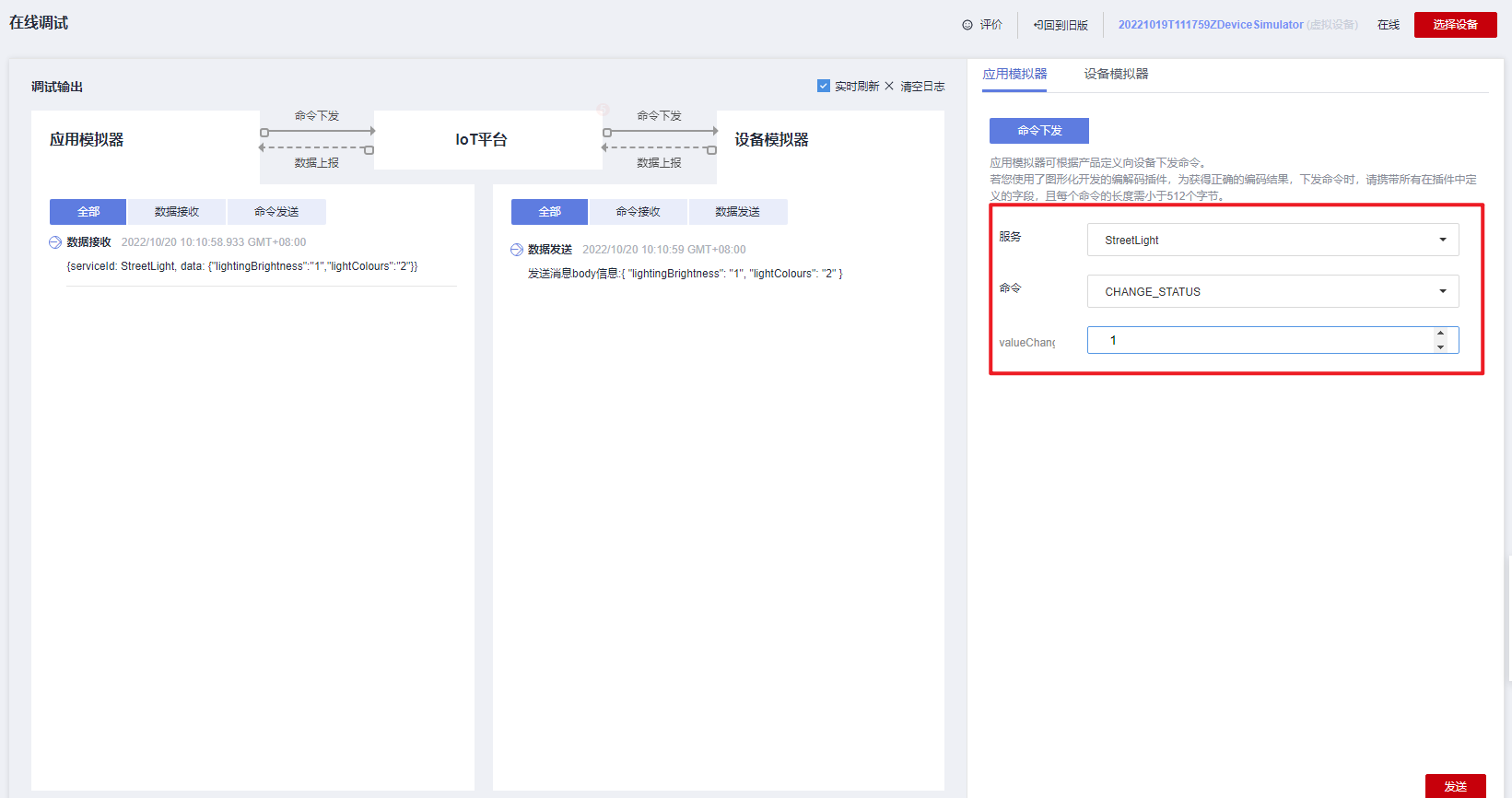Click the IoT平台 diagram box

[488, 140]
